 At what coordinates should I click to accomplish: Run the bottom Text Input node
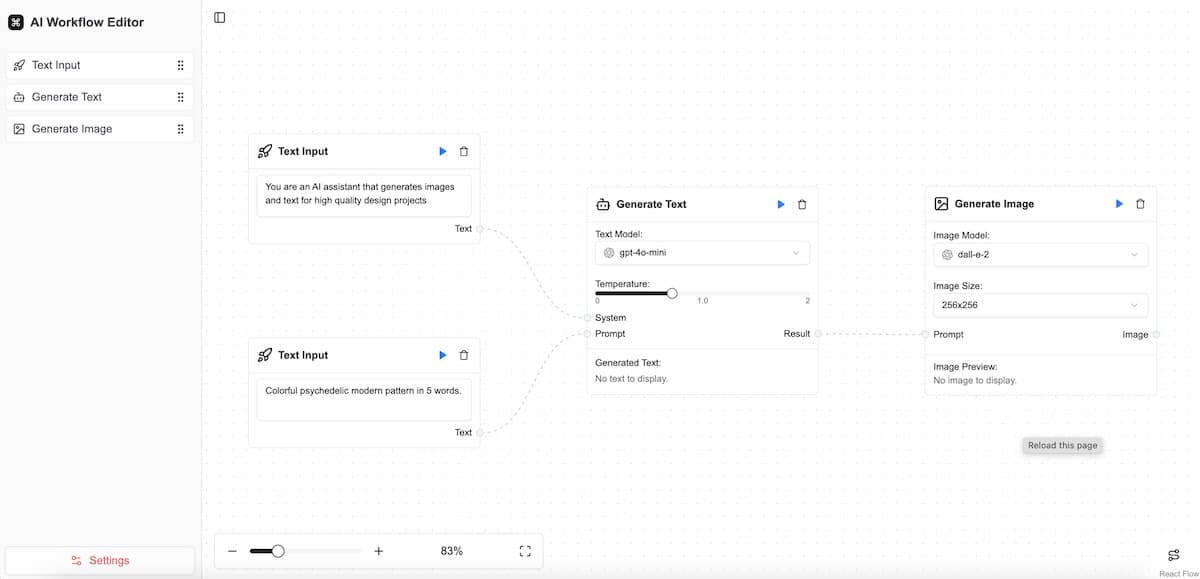(442, 355)
